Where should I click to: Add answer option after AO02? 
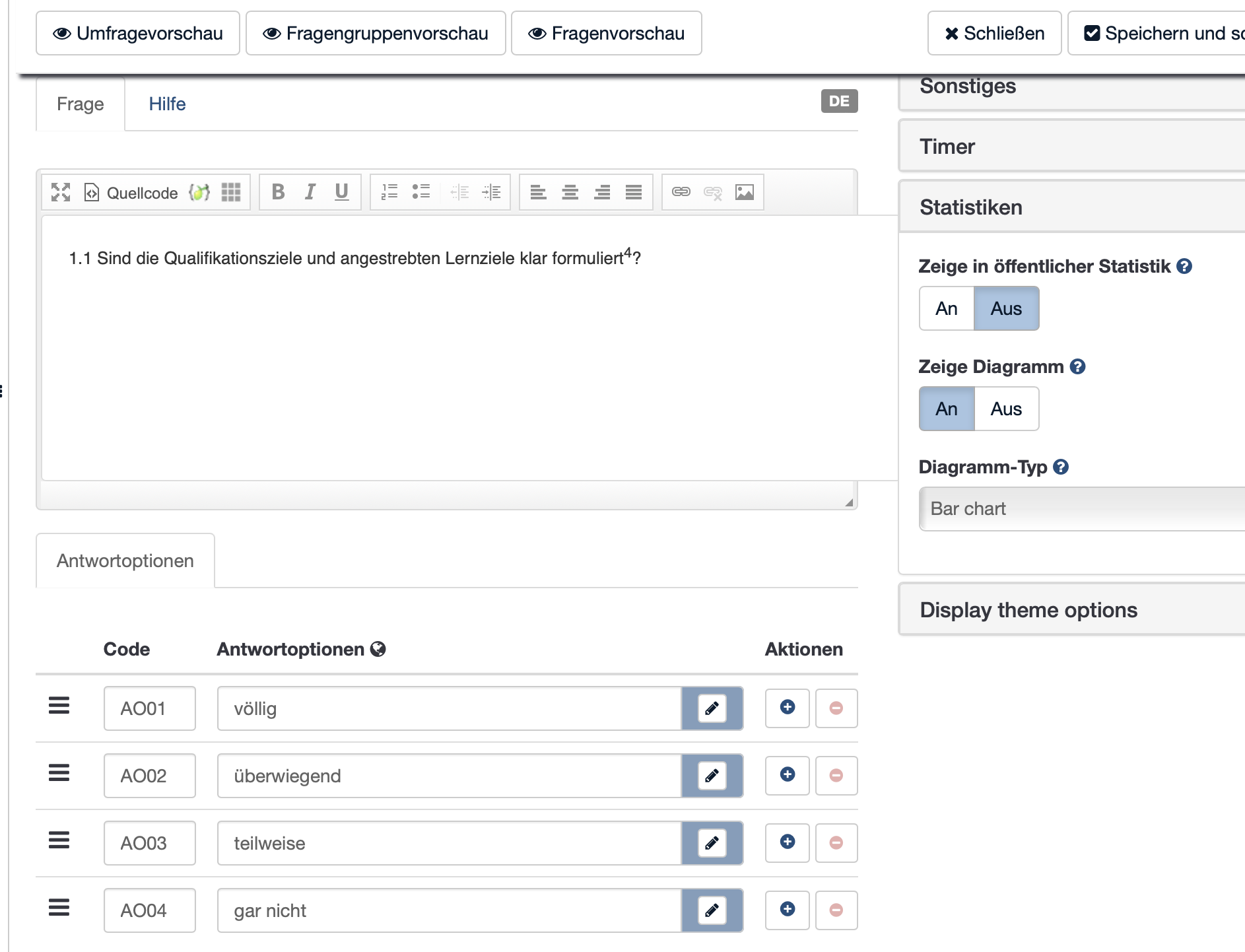[x=787, y=775]
